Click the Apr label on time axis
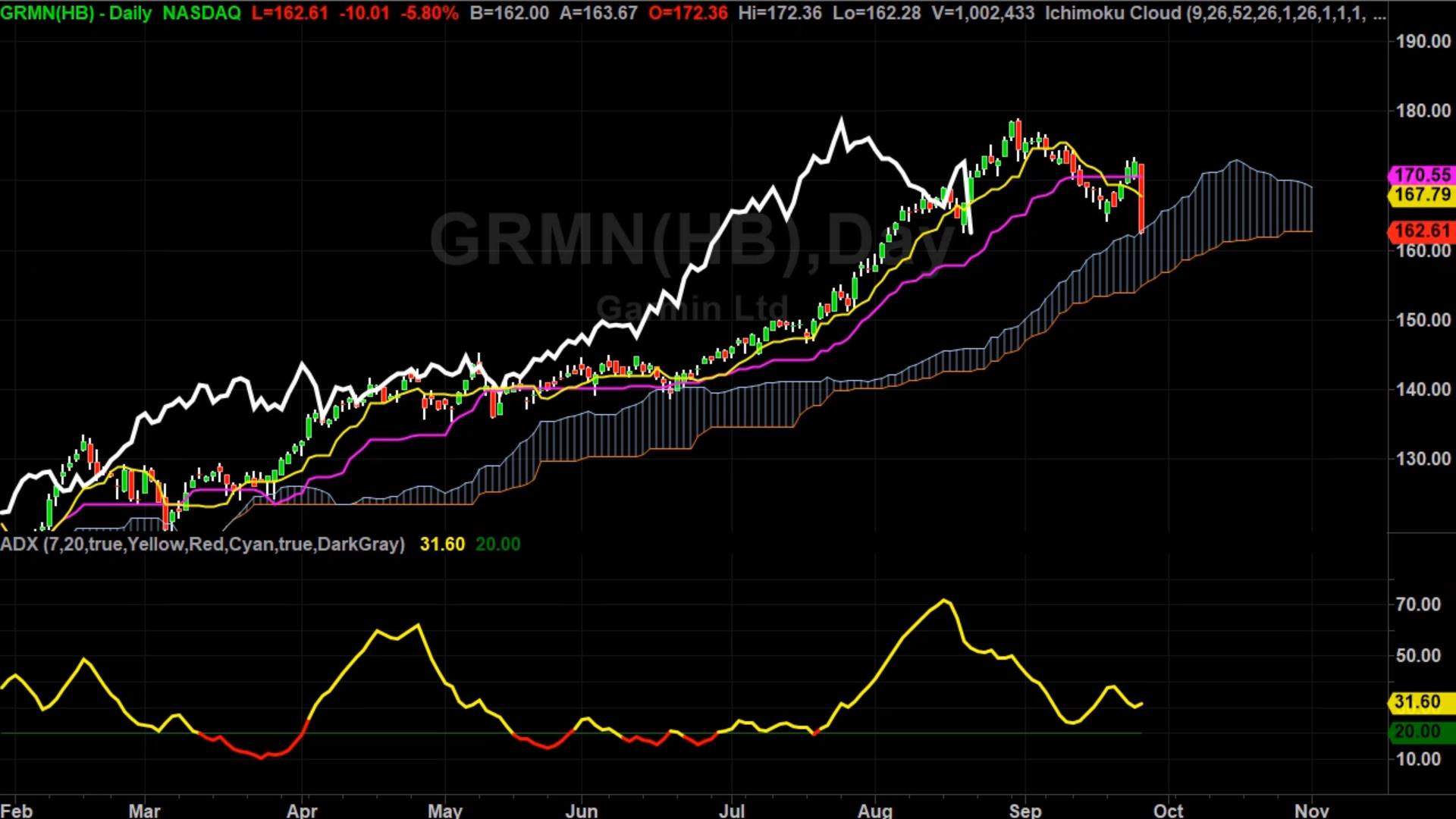This screenshot has height=819, width=1456. (302, 810)
